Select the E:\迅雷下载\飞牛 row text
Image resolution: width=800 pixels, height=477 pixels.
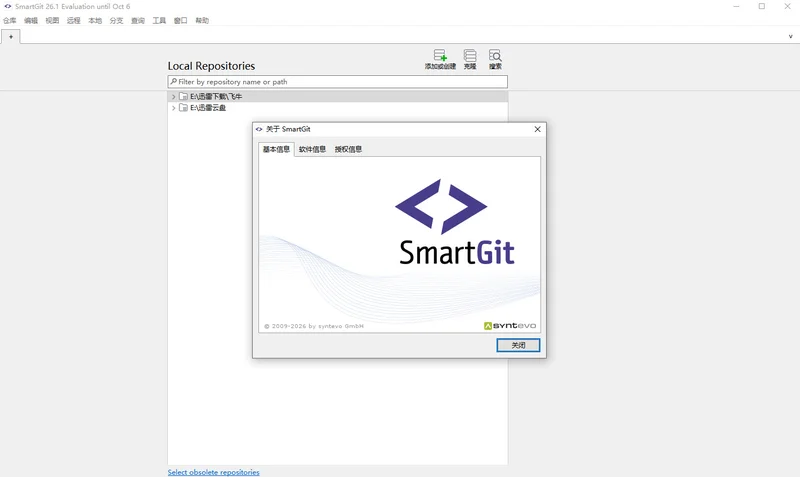pyautogui.click(x=216, y=96)
